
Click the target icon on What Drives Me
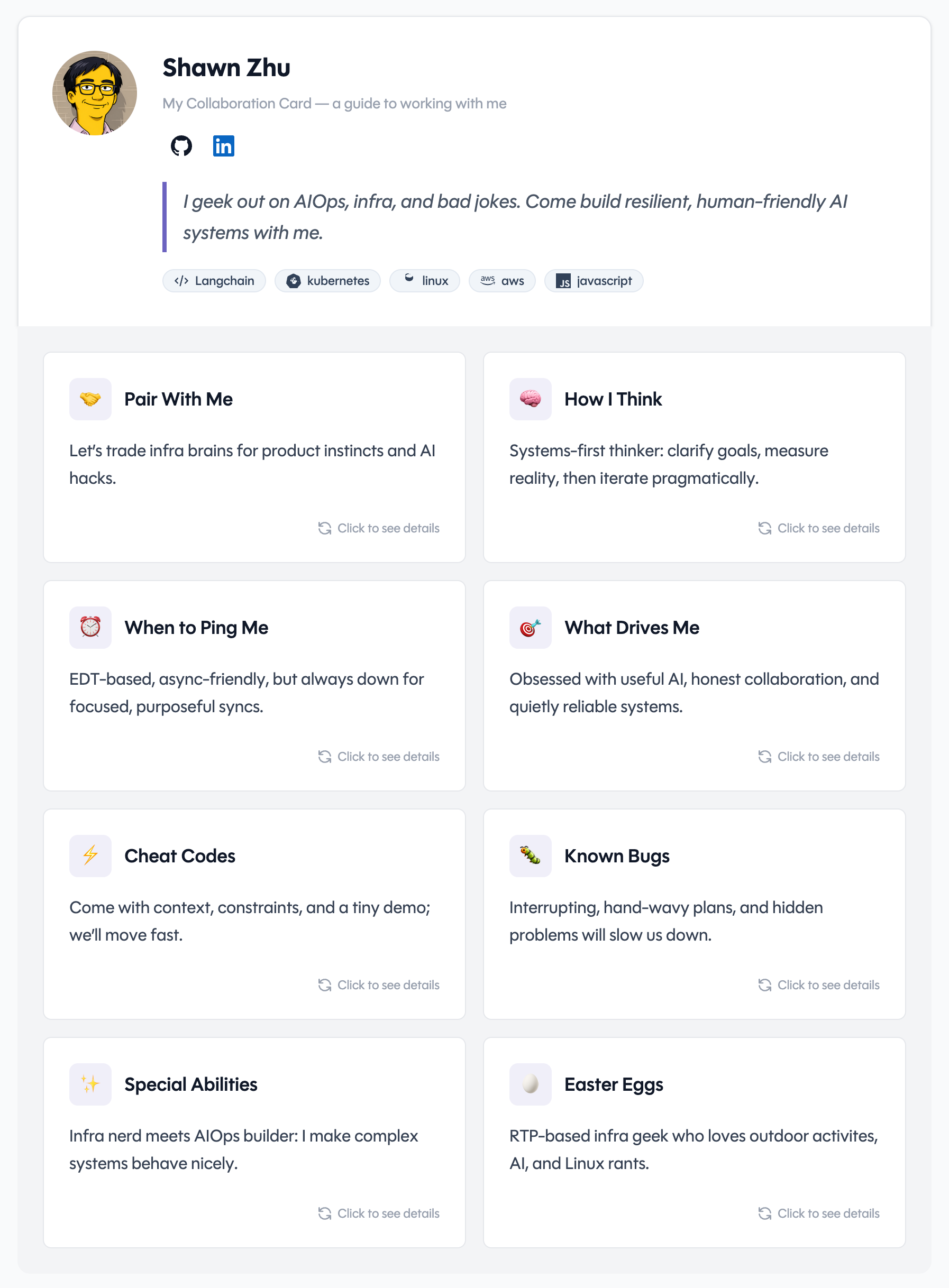(x=530, y=627)
